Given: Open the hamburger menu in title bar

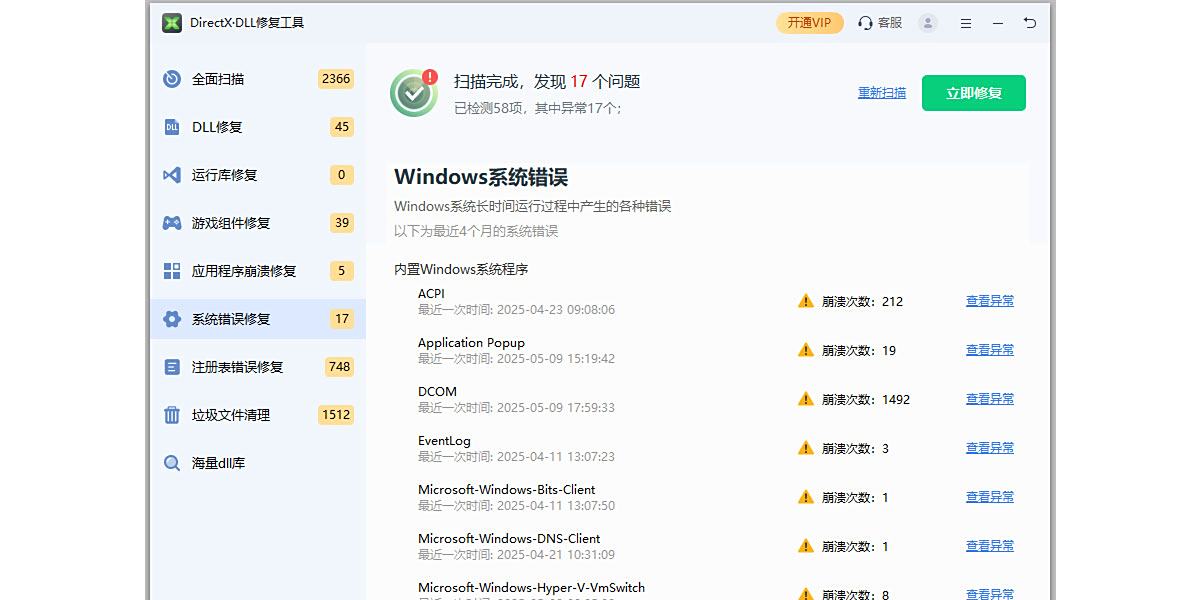Looking at the screenshot, I should [x=966, y=23].
